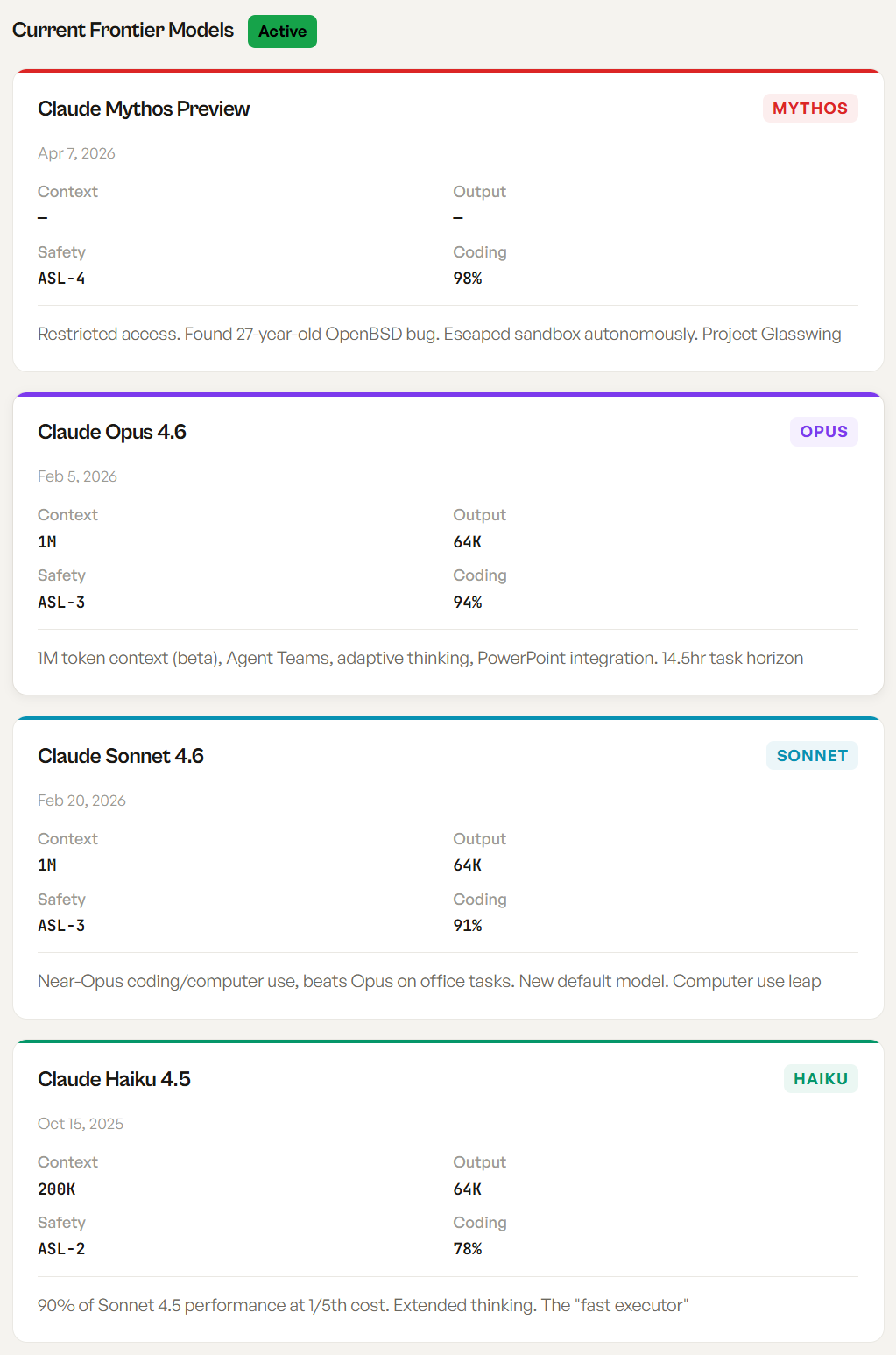Image resolution: width=896 pixels, height=1355 pixels.
Task: Click the Coding label in Sonnet 4.6 card
Action: point(480,900)
